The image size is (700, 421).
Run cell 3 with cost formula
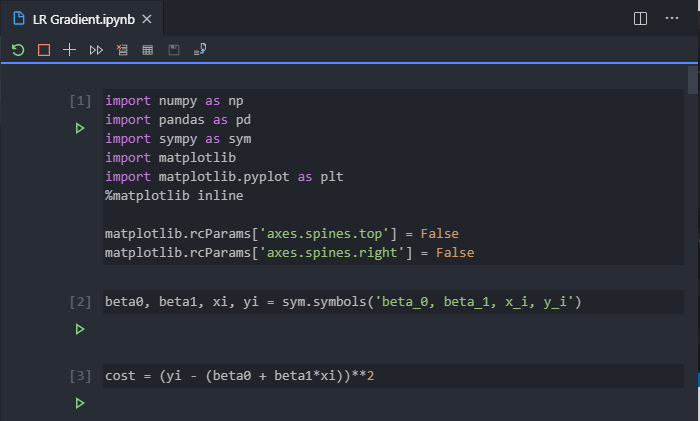click(80, 403)
